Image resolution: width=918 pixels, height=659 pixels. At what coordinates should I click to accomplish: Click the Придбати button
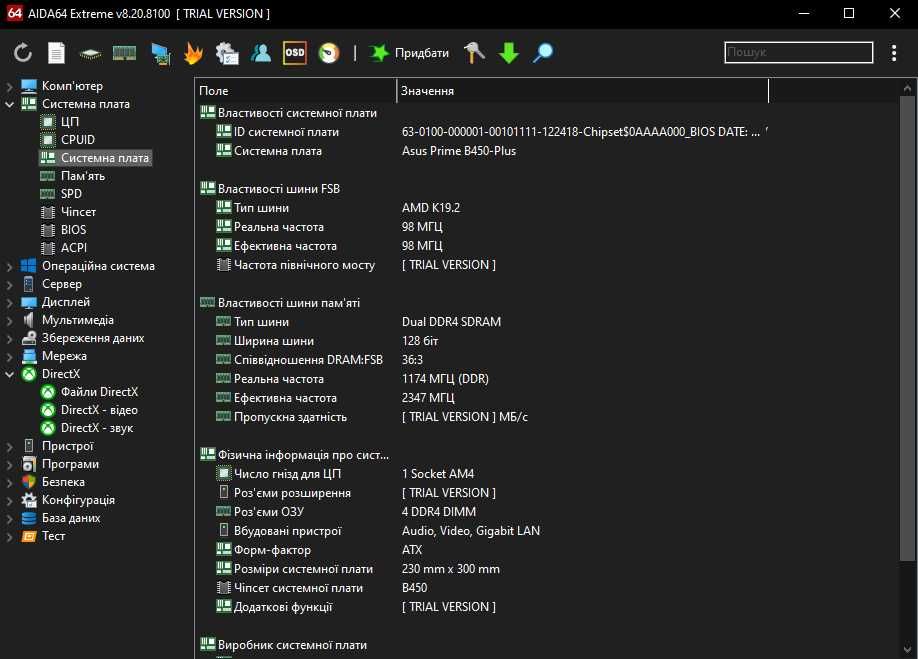coord(422,53)
